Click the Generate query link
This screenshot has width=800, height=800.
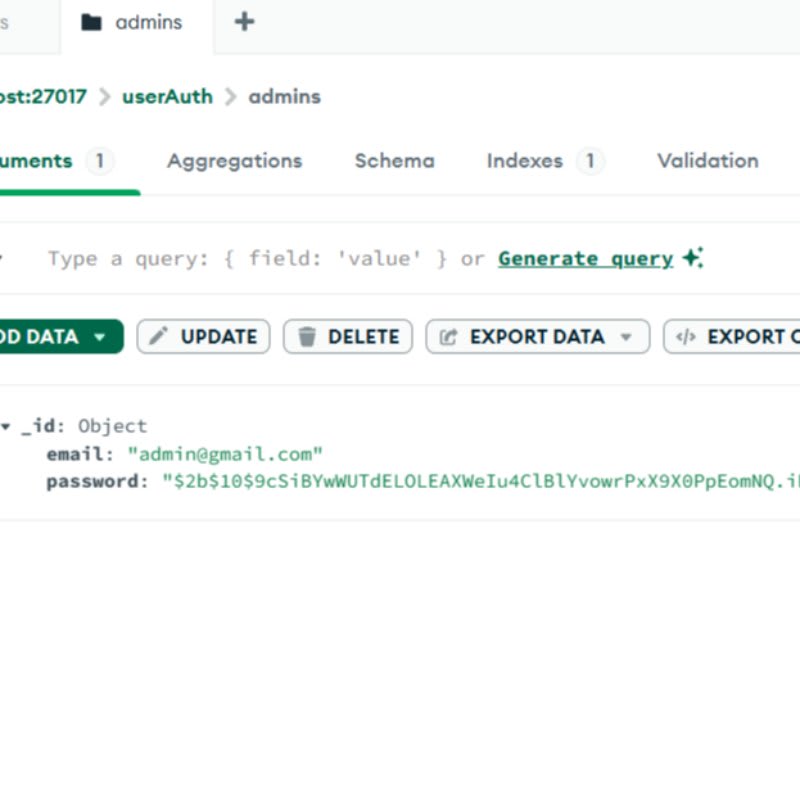point(586,259)
